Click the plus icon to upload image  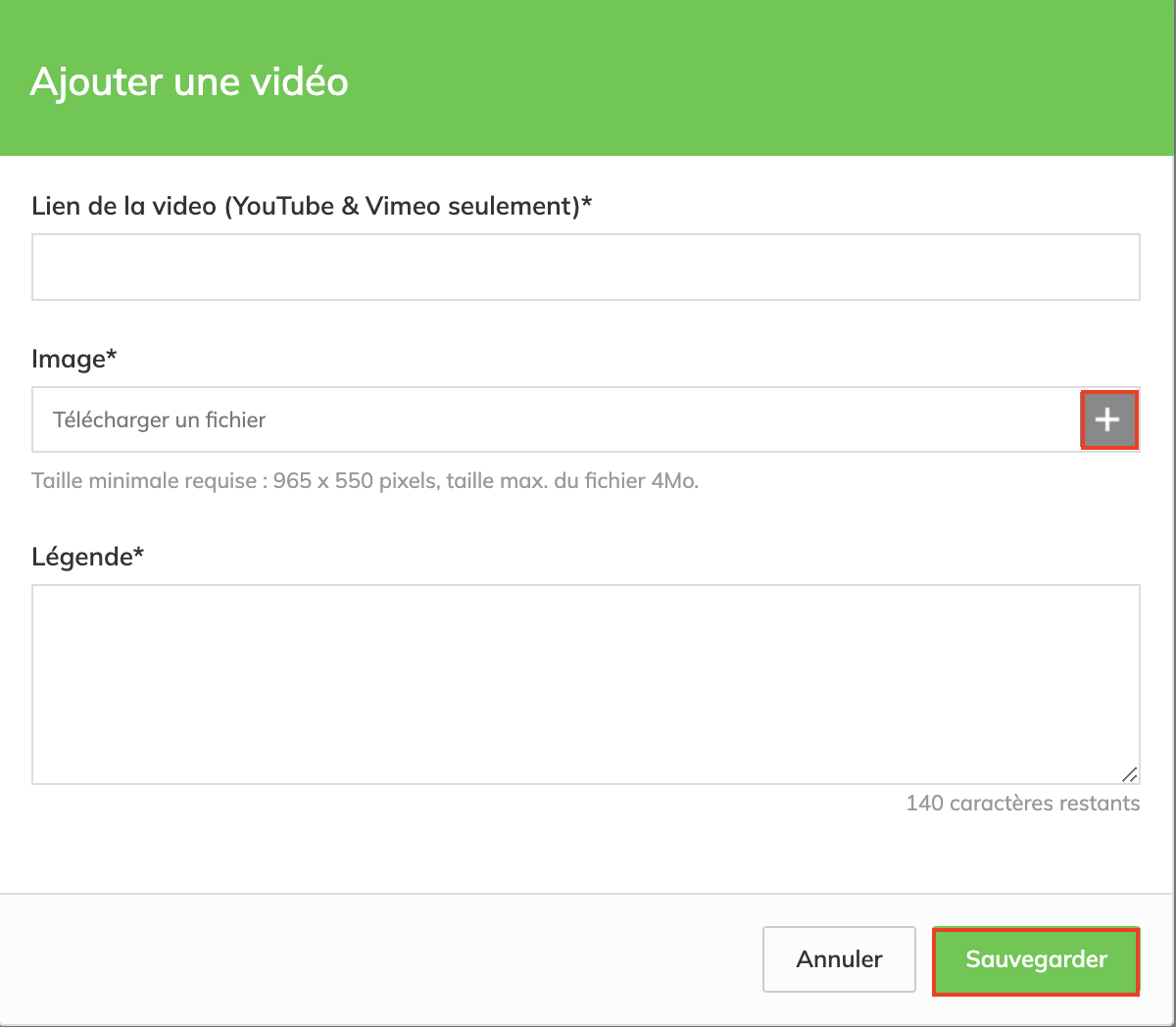[x=1108, y=420]
